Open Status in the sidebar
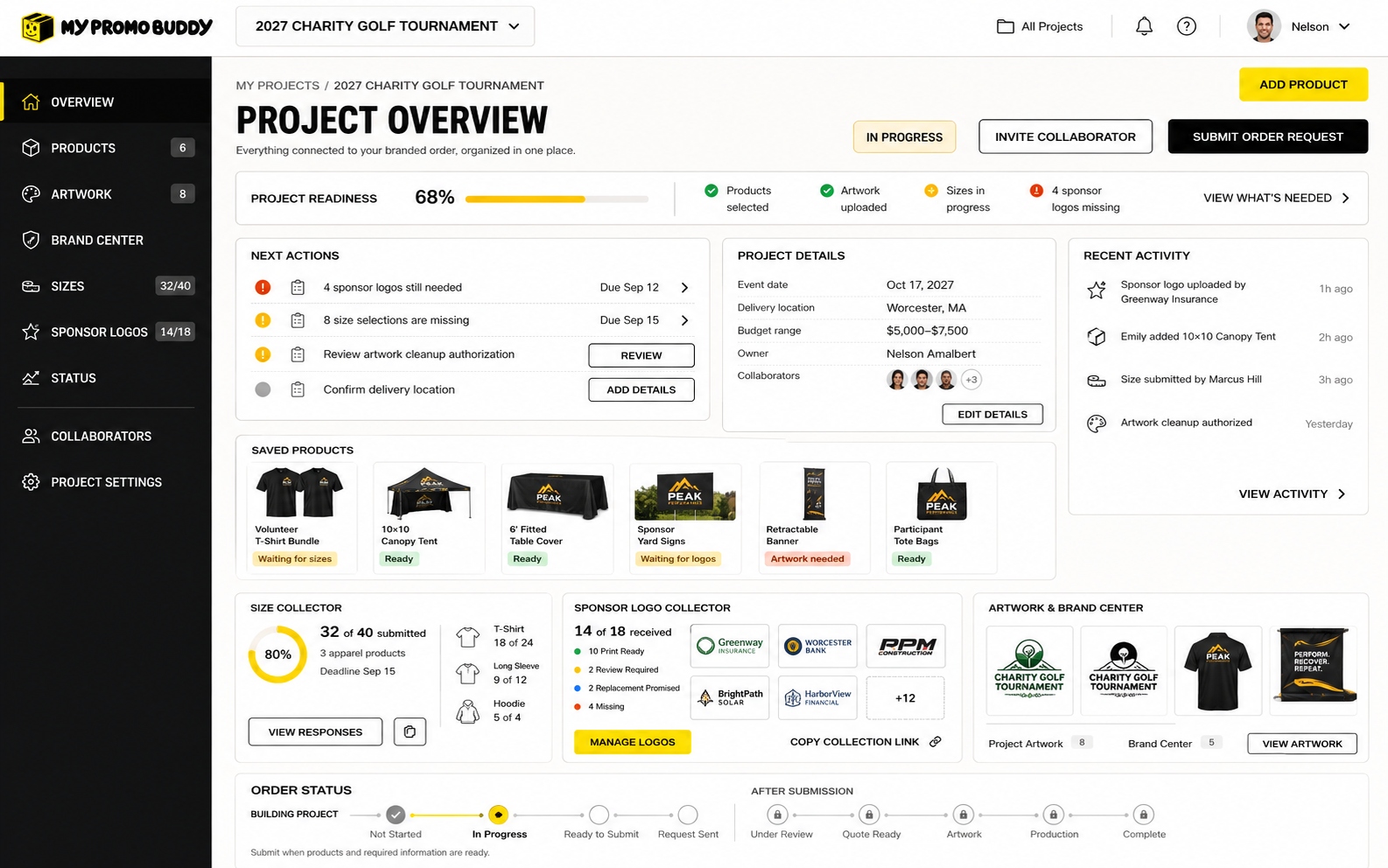The width and height of the screenshot is (1388, 868). click(106, 378)
